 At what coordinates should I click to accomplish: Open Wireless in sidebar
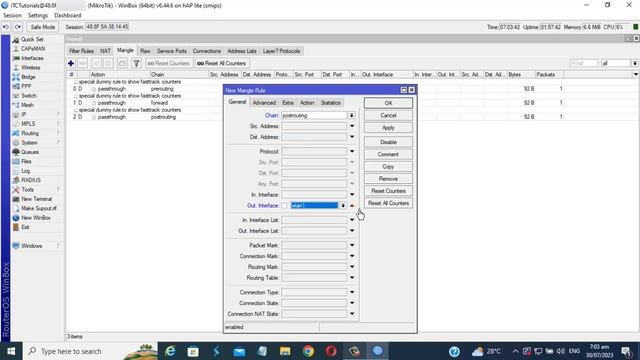click(31, 67)
